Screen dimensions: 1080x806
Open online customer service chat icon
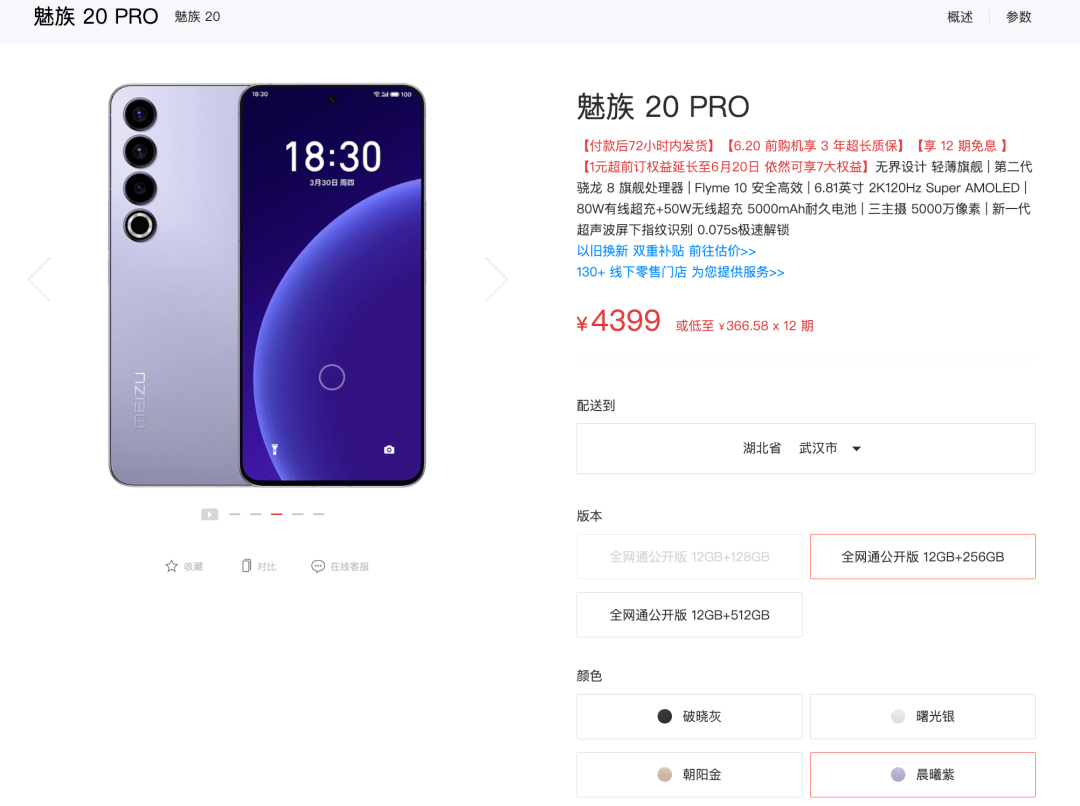[x=318, y=566]
